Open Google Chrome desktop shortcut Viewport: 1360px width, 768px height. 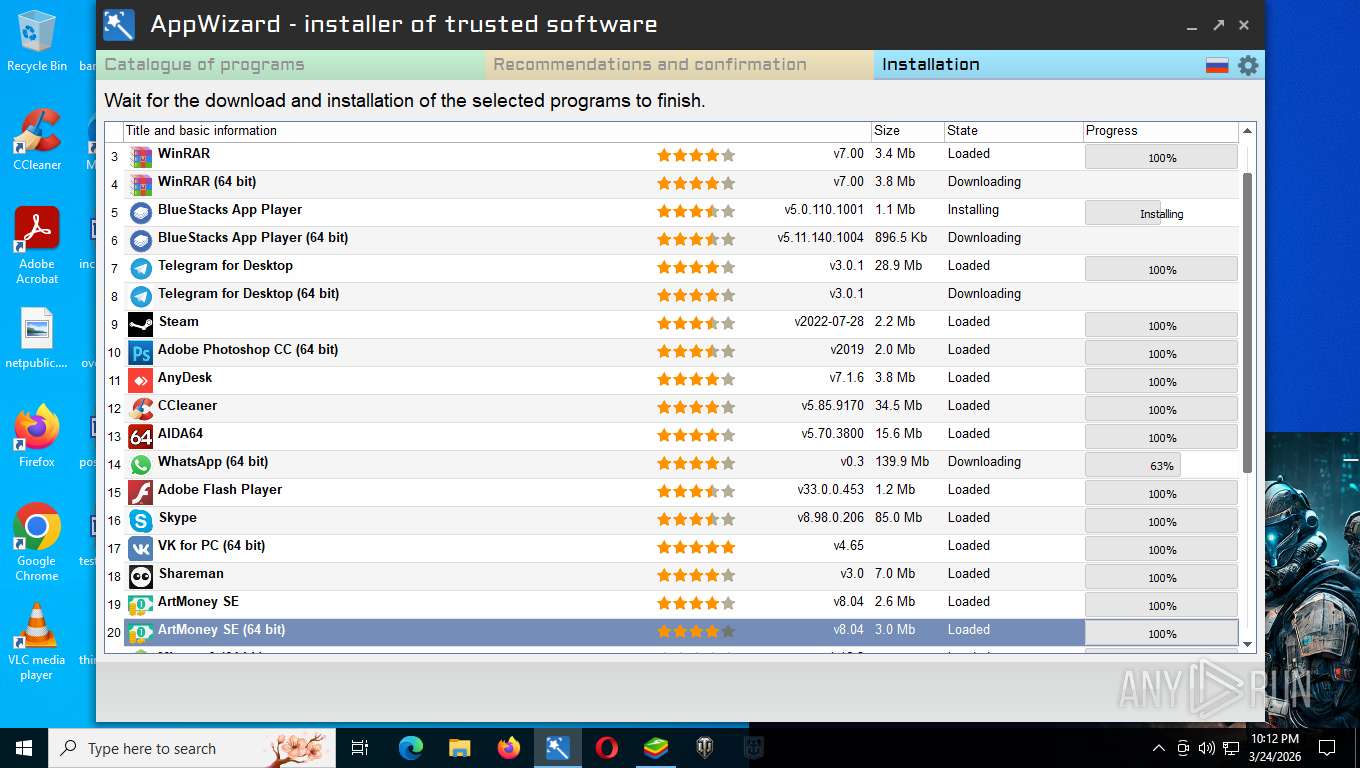37,541
